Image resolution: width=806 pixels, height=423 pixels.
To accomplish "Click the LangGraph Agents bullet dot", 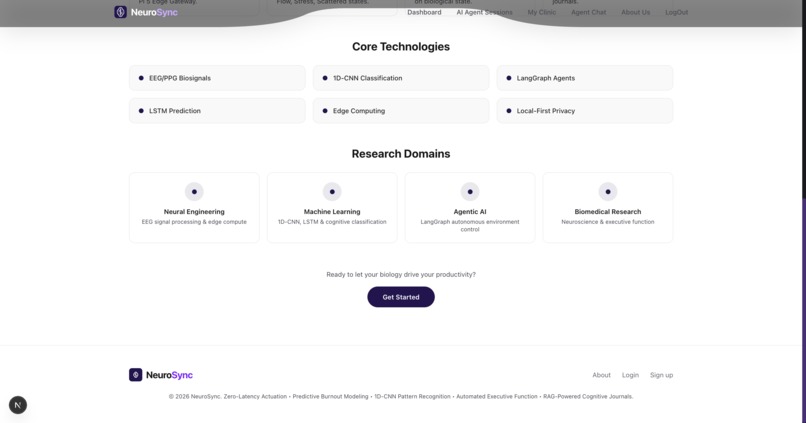I will (x=509, y=78).
